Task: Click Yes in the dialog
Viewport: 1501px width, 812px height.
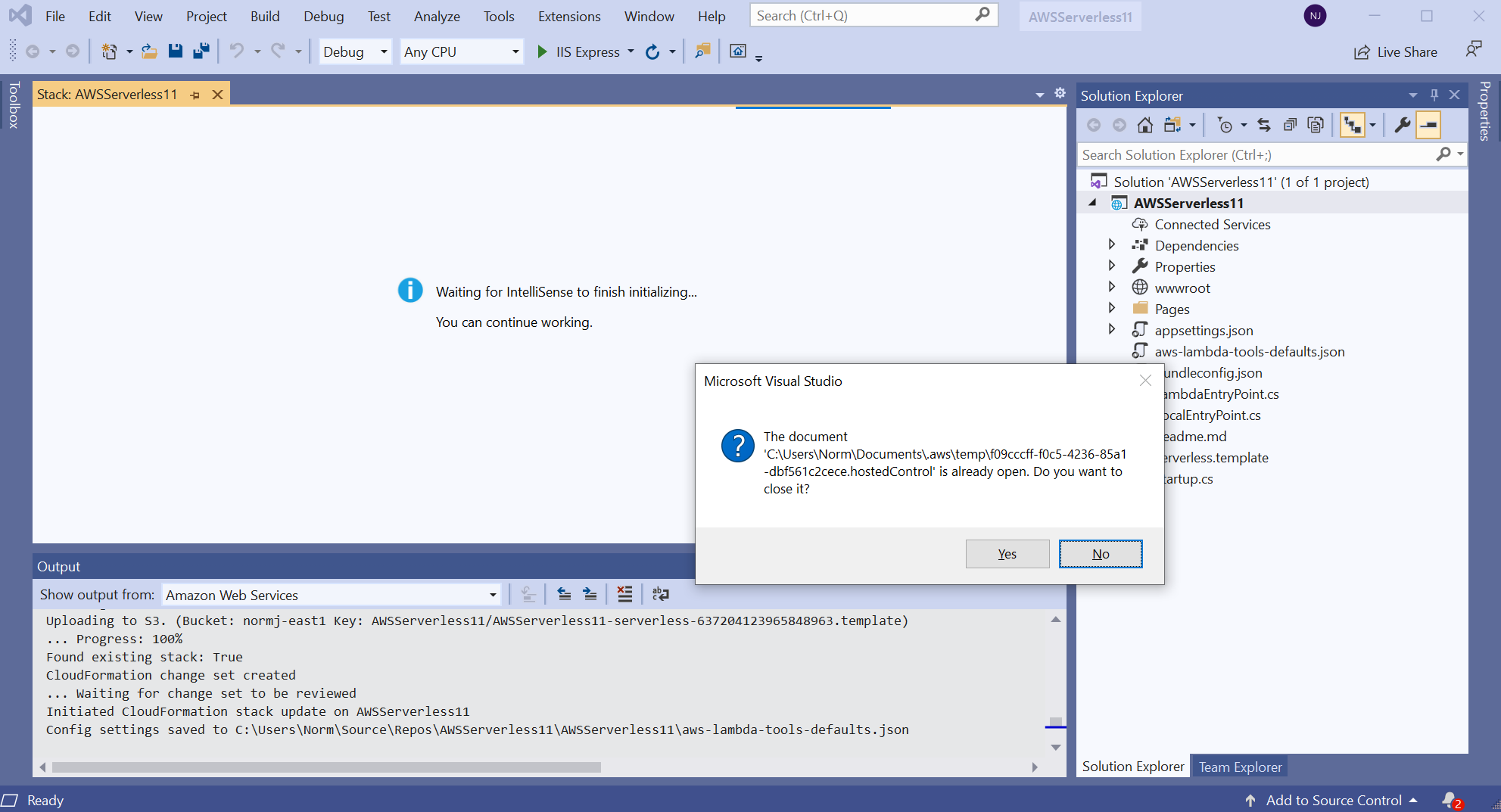Action: point(1007,554)
